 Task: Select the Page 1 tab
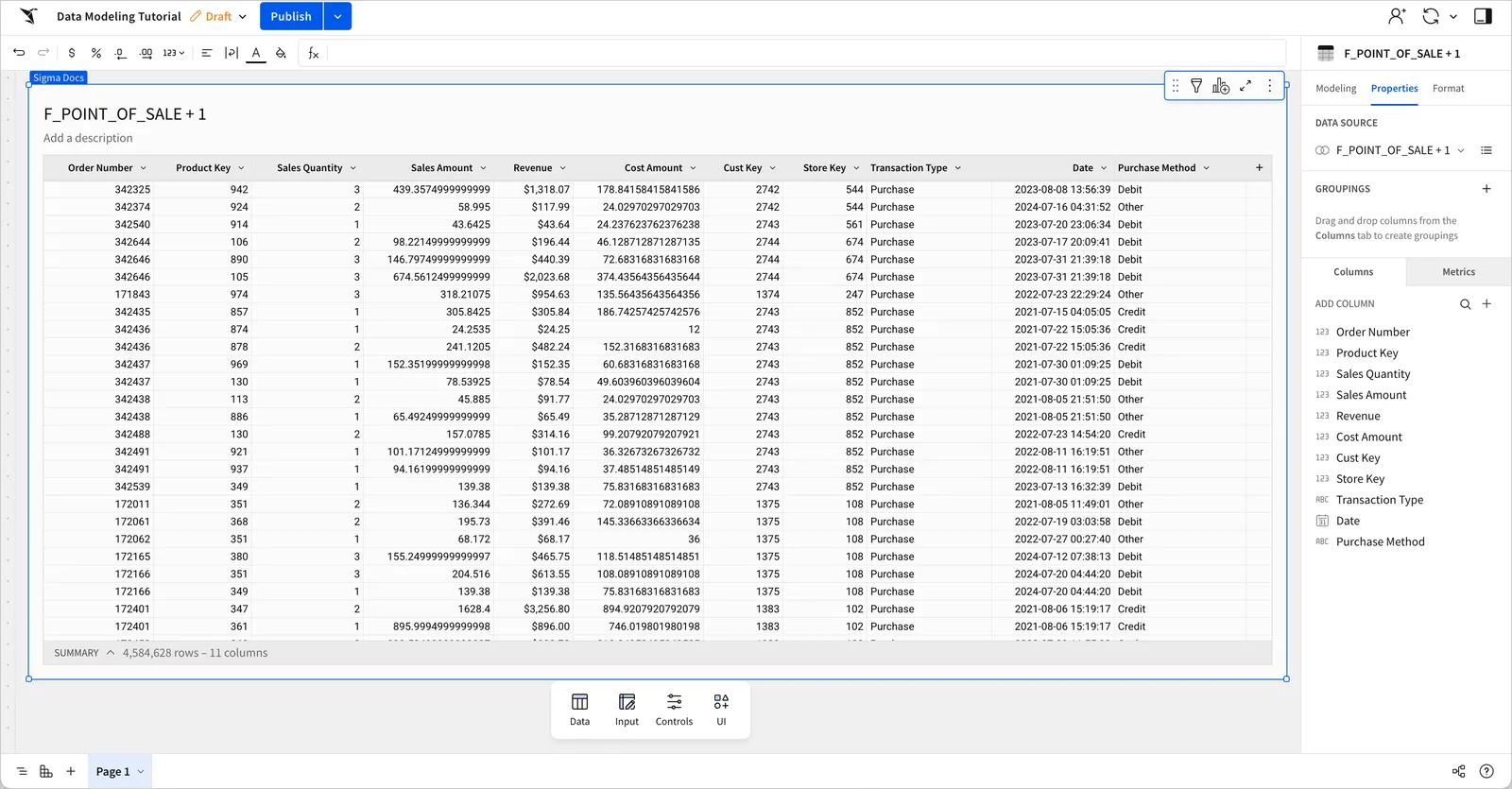pos(120,771)
